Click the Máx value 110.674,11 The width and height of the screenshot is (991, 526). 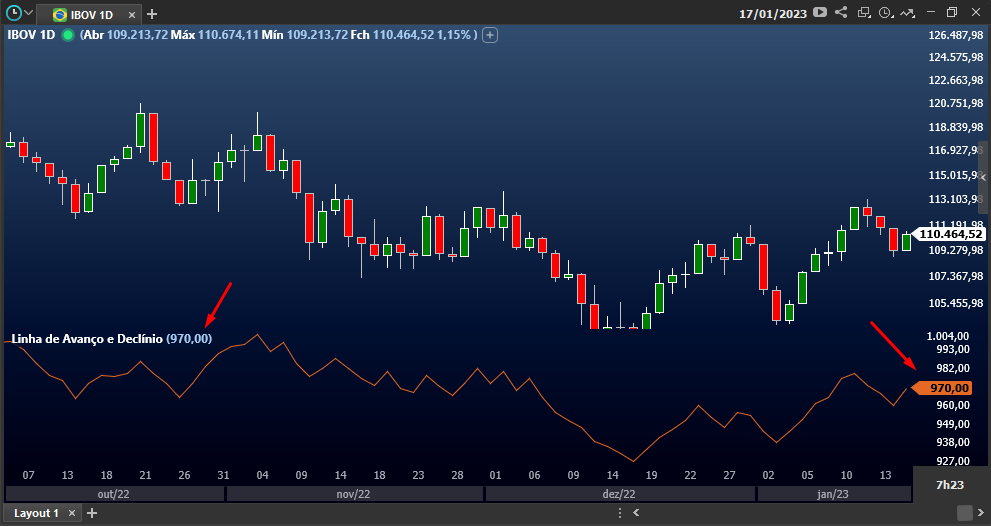click(x=228, y=35)
